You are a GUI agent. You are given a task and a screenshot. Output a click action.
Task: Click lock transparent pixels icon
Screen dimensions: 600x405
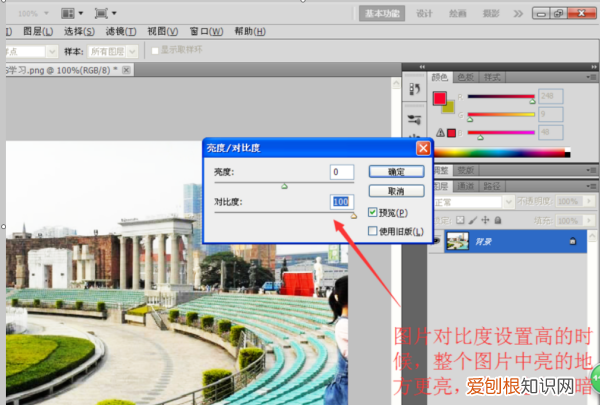tap(460, 220)
